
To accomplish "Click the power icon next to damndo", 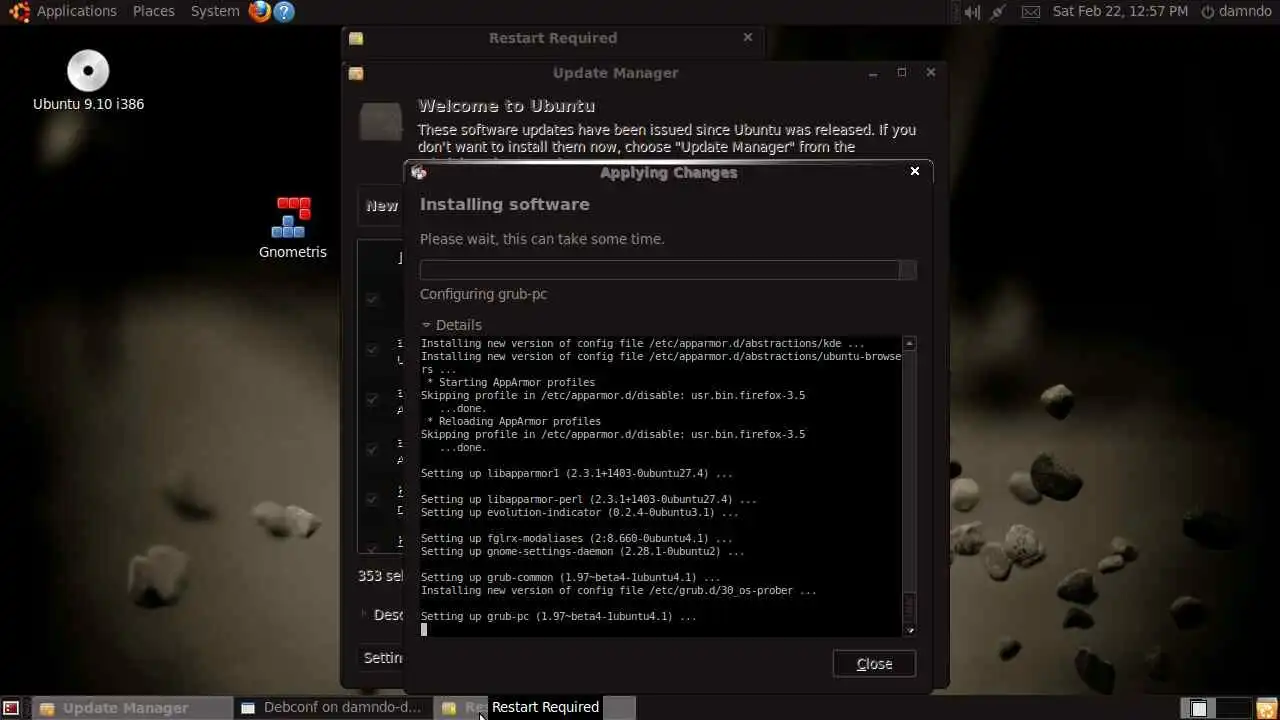I will (1207, 12).
